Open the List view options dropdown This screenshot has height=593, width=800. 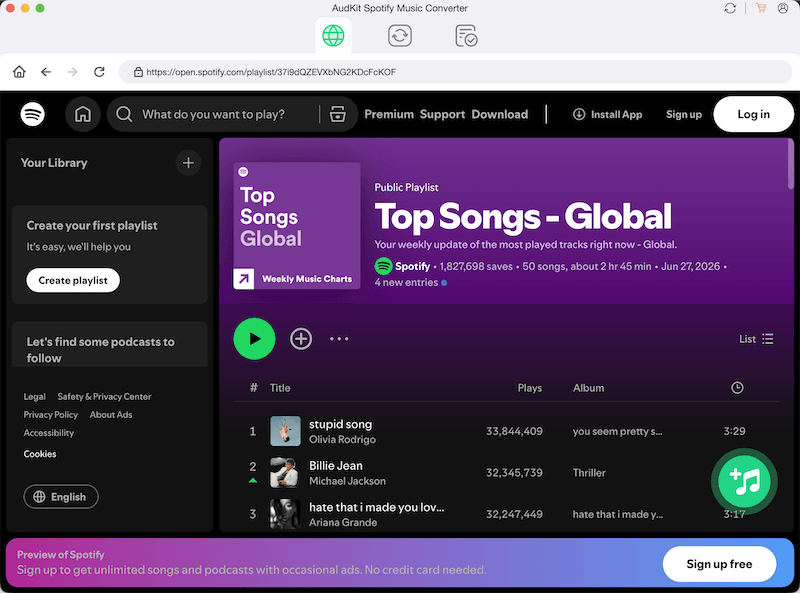coord(756,339)
